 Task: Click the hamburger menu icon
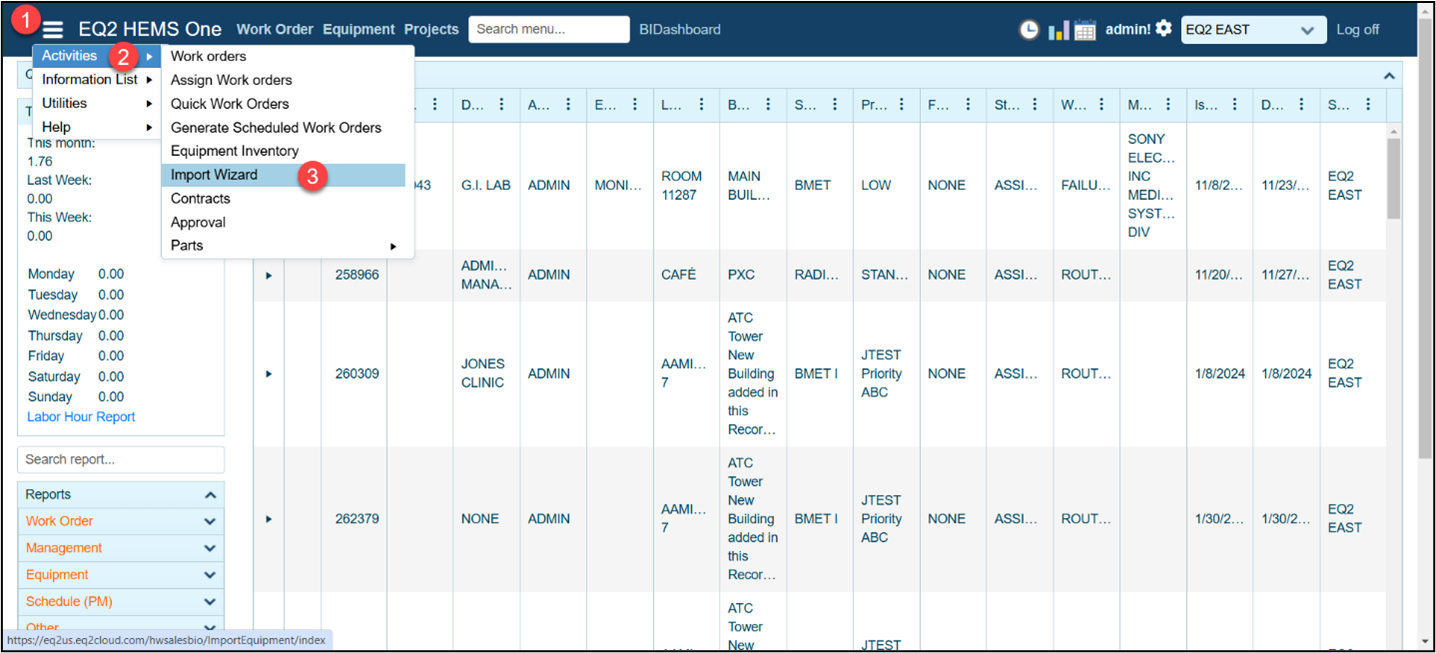pos(52,30)
